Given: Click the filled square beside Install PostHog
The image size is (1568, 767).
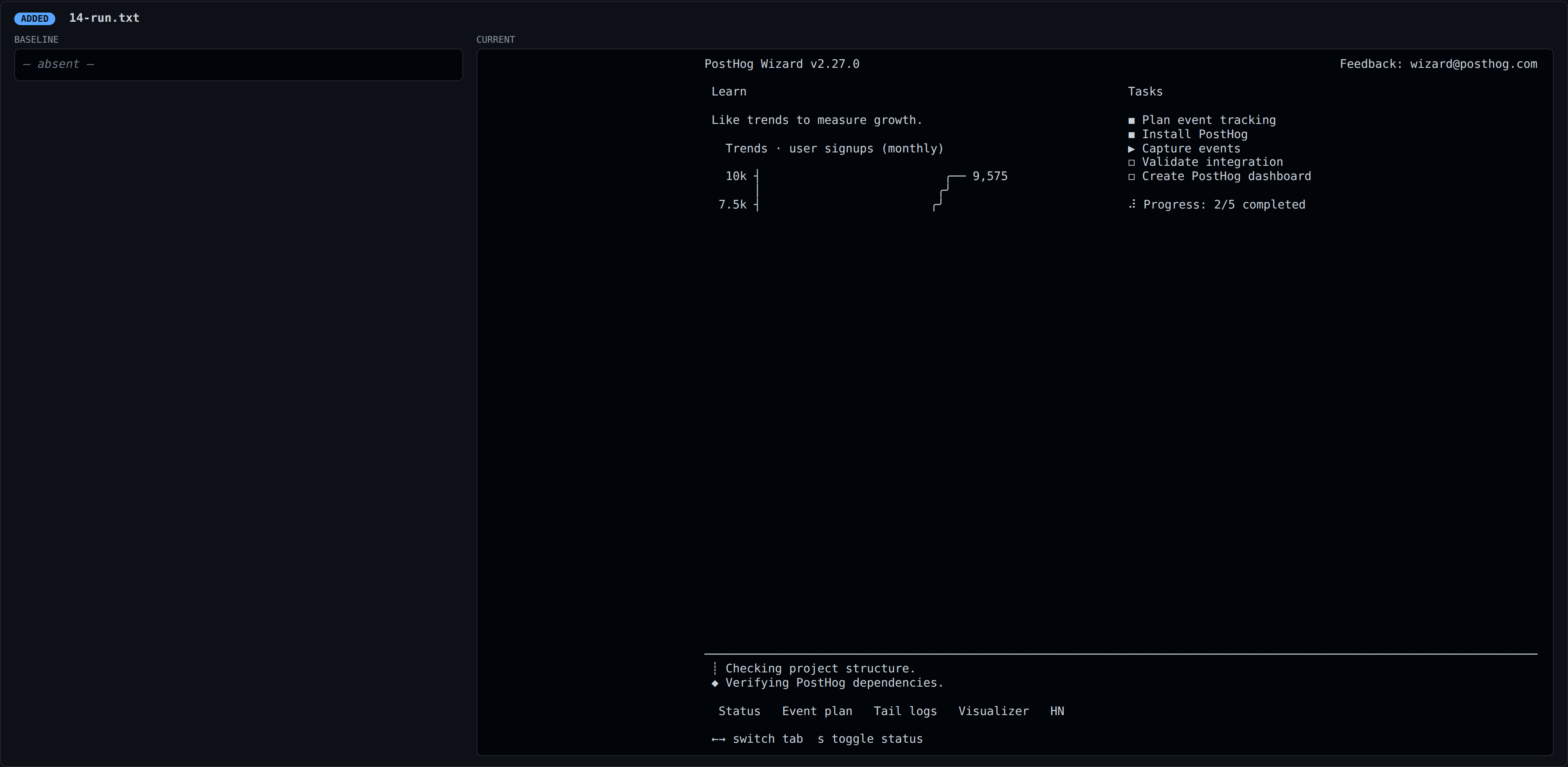Looking at the screenshot, I should click(x=1132, y=134).
